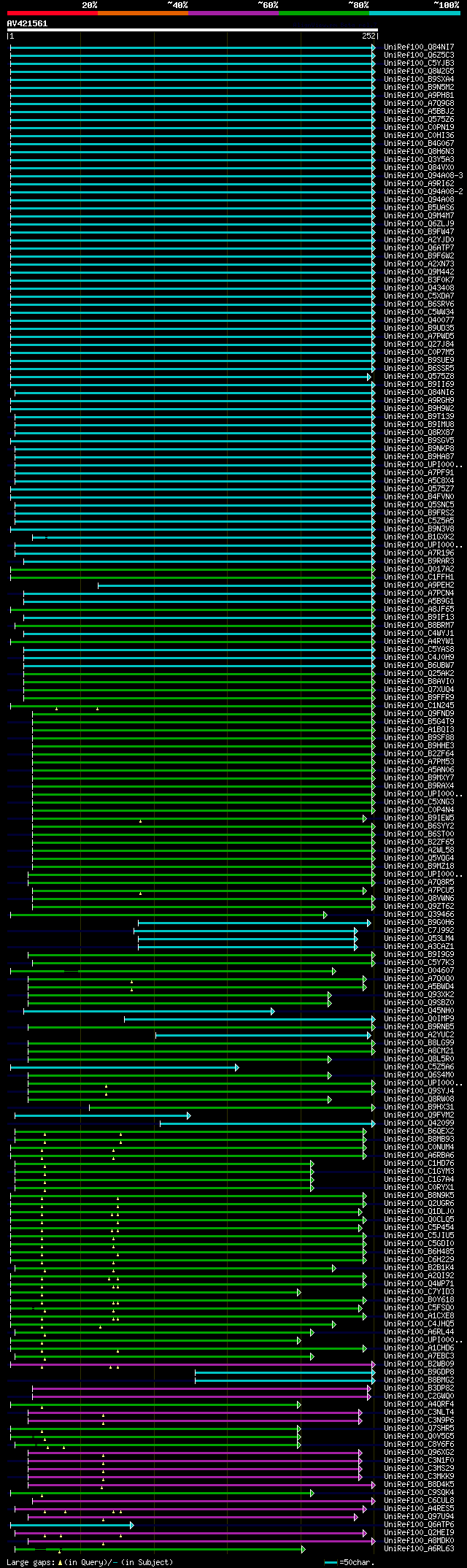Click label UniRef100_Q9M4M7
Image resolution: width=467 pixels, height=1568 pixels.
[x=419, y=215]
